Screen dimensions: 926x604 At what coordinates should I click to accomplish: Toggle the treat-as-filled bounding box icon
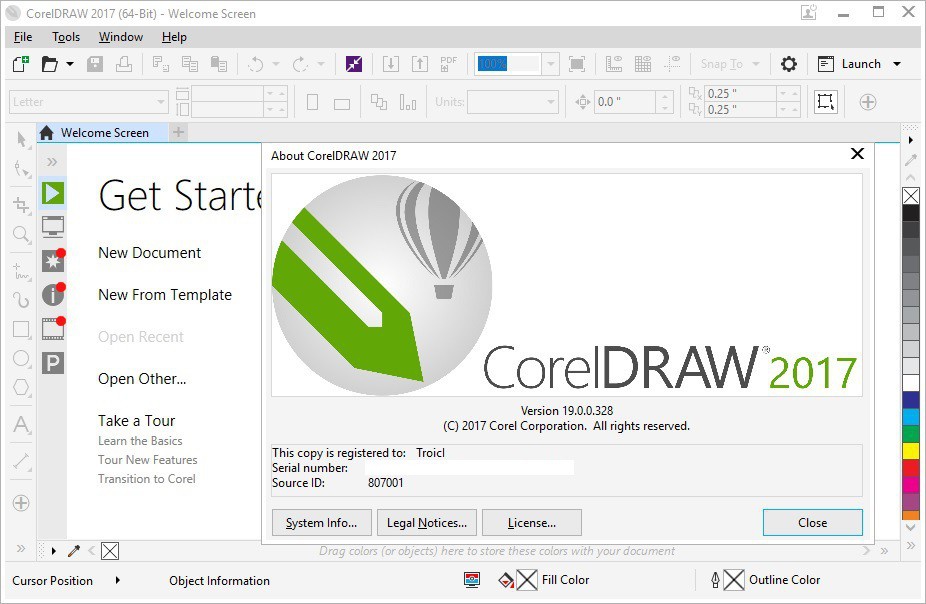point(825,102)
